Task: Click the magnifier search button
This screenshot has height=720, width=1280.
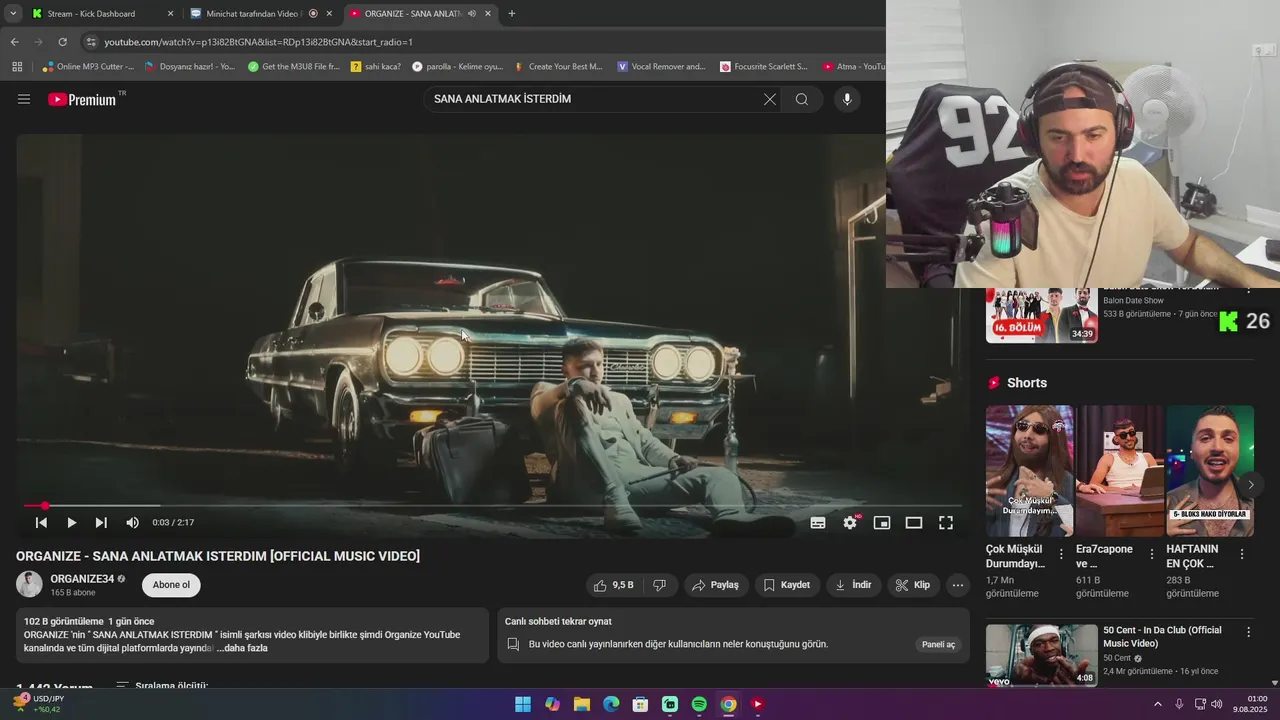Action: pos(802,99)
